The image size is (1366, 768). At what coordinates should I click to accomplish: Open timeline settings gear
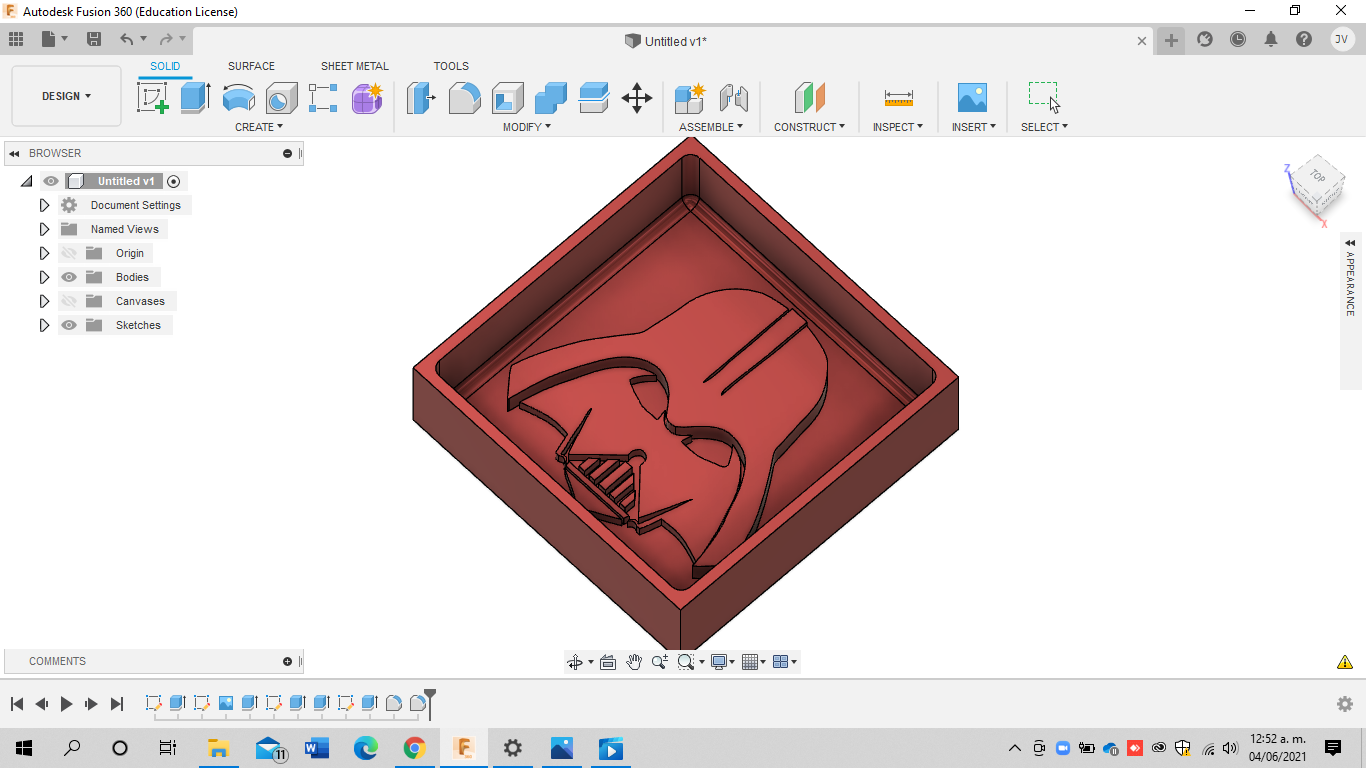(1345, 704)
